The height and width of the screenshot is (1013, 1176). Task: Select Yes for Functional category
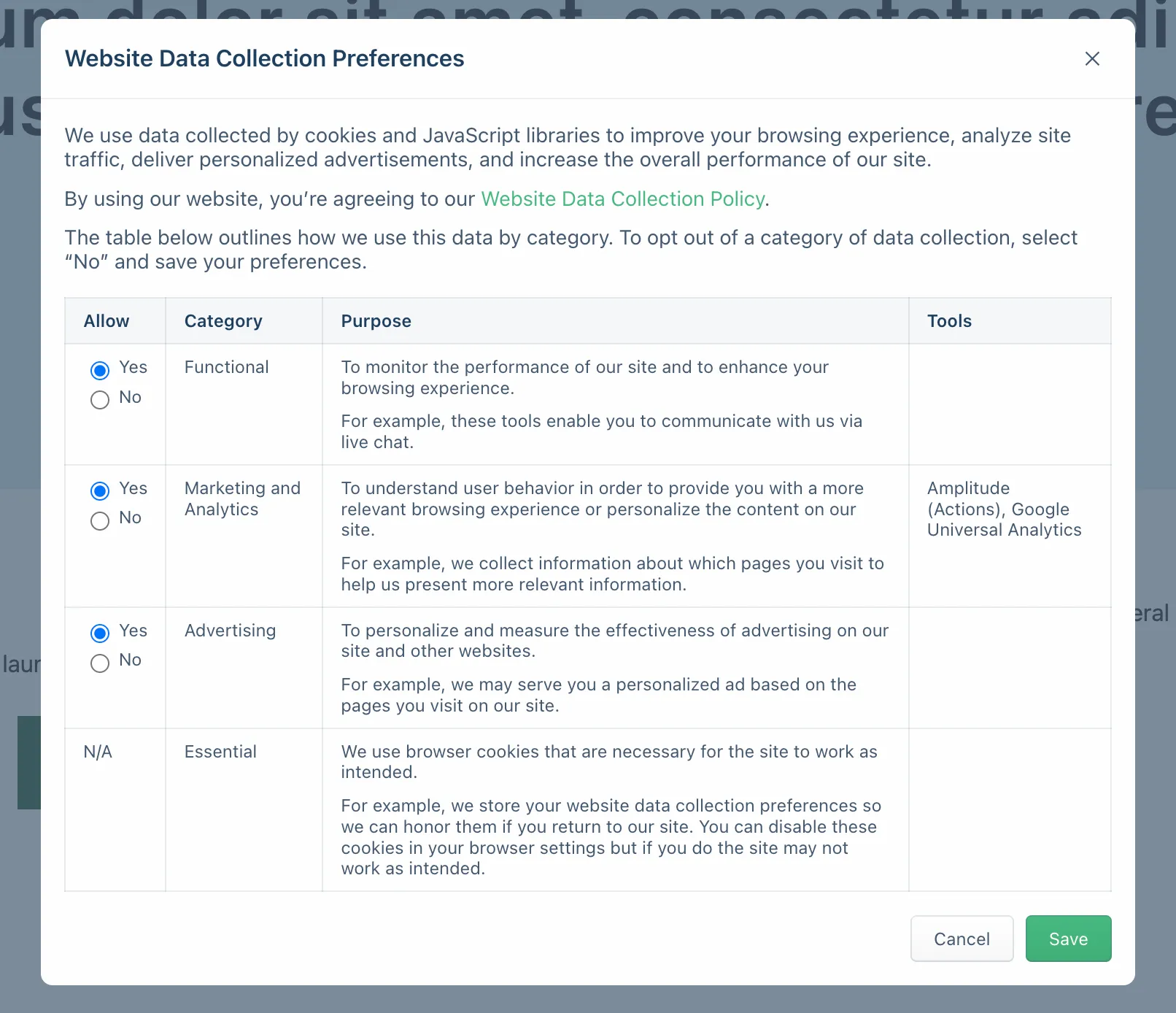pyautogui.click(x=100, y=370)
